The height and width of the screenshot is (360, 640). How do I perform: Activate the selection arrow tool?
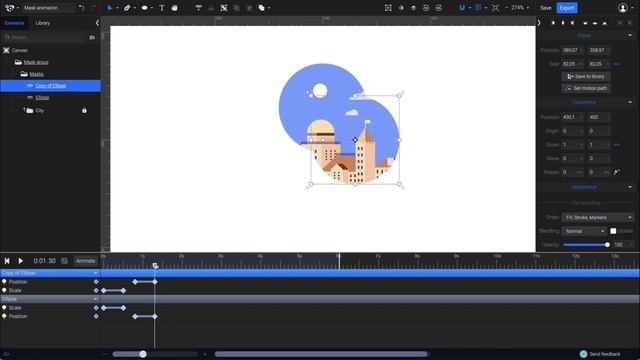point(110,8)
